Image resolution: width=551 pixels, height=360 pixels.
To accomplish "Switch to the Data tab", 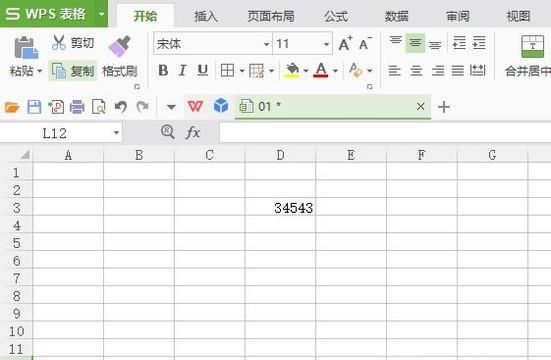I will coord(396,17).
